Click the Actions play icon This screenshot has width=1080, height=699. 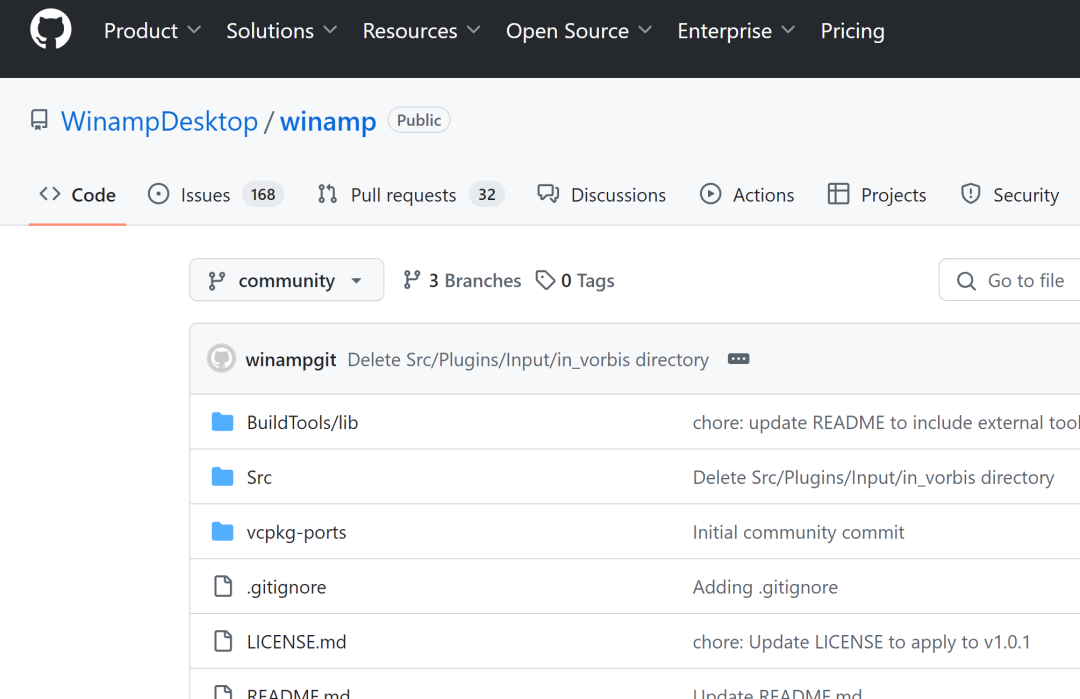[710, 194]
